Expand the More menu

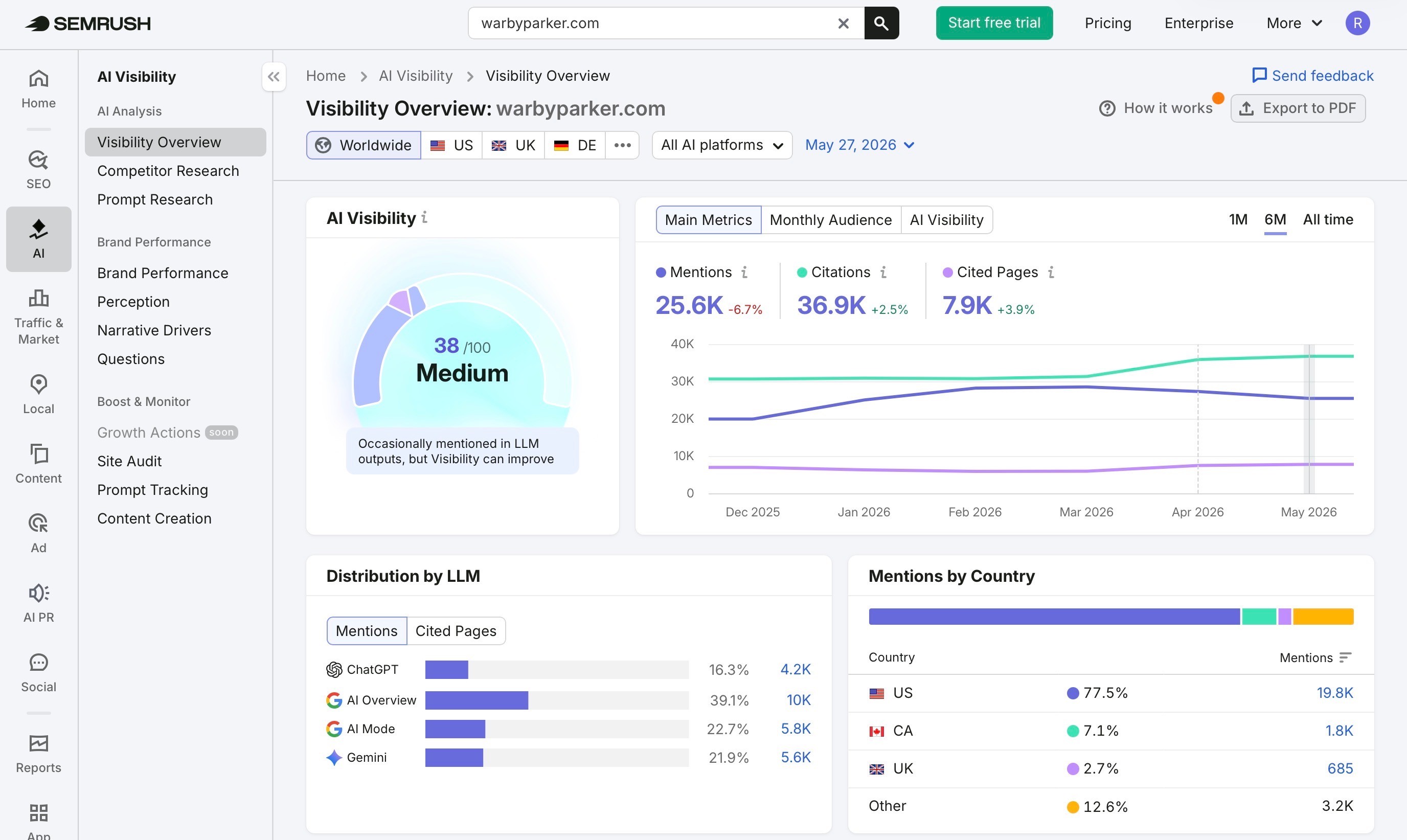1294,23
